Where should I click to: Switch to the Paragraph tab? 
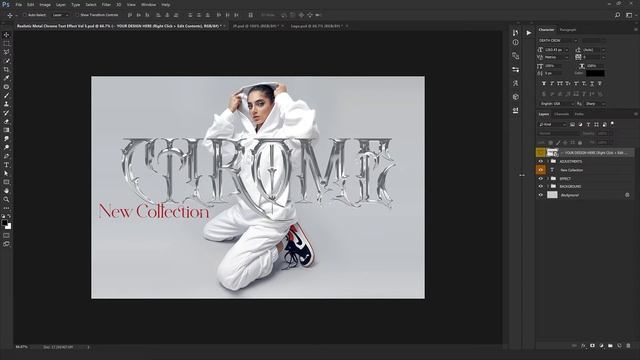tap(568, 30)
